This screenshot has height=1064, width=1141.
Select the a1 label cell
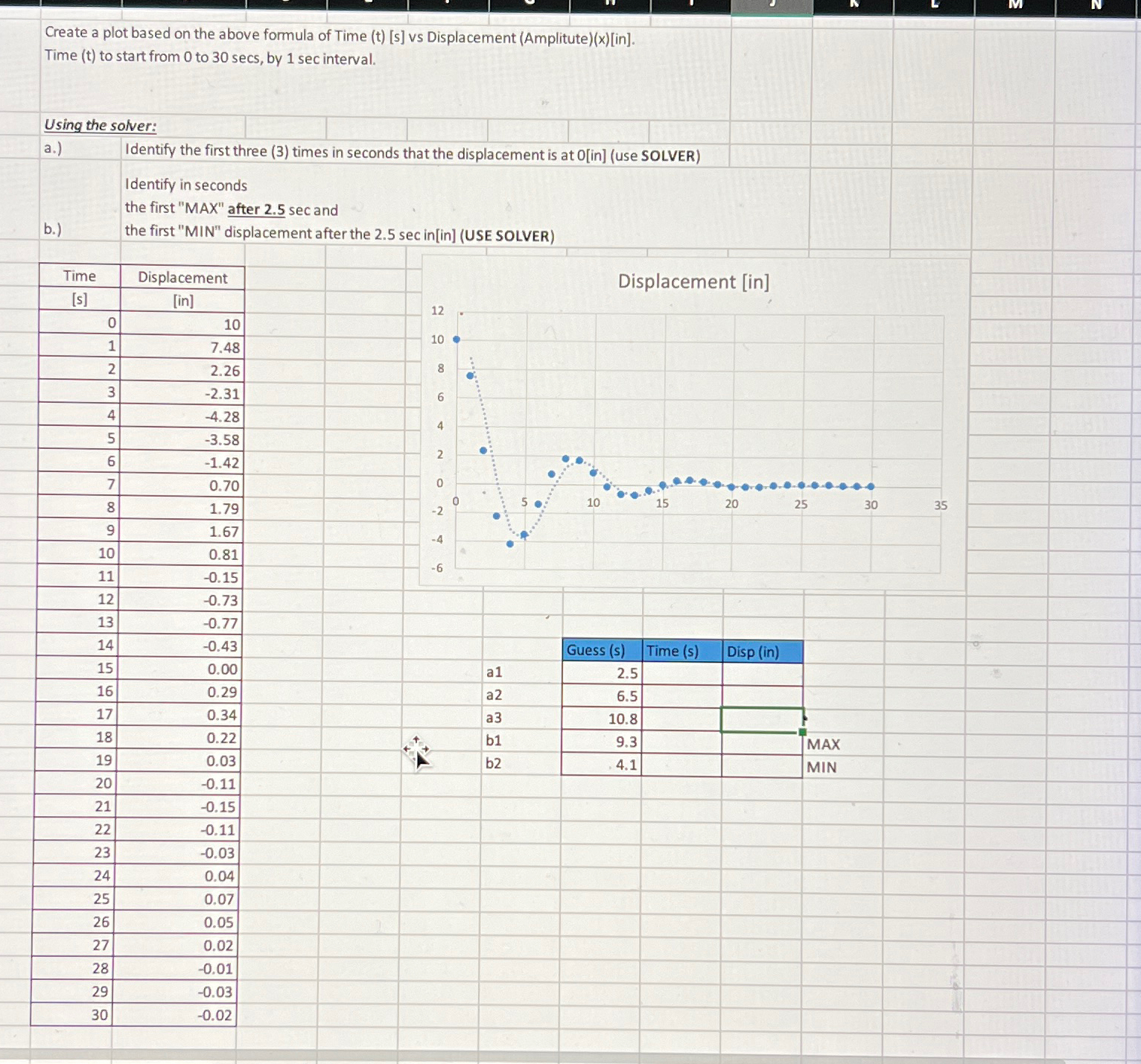[x=521, y=672]
